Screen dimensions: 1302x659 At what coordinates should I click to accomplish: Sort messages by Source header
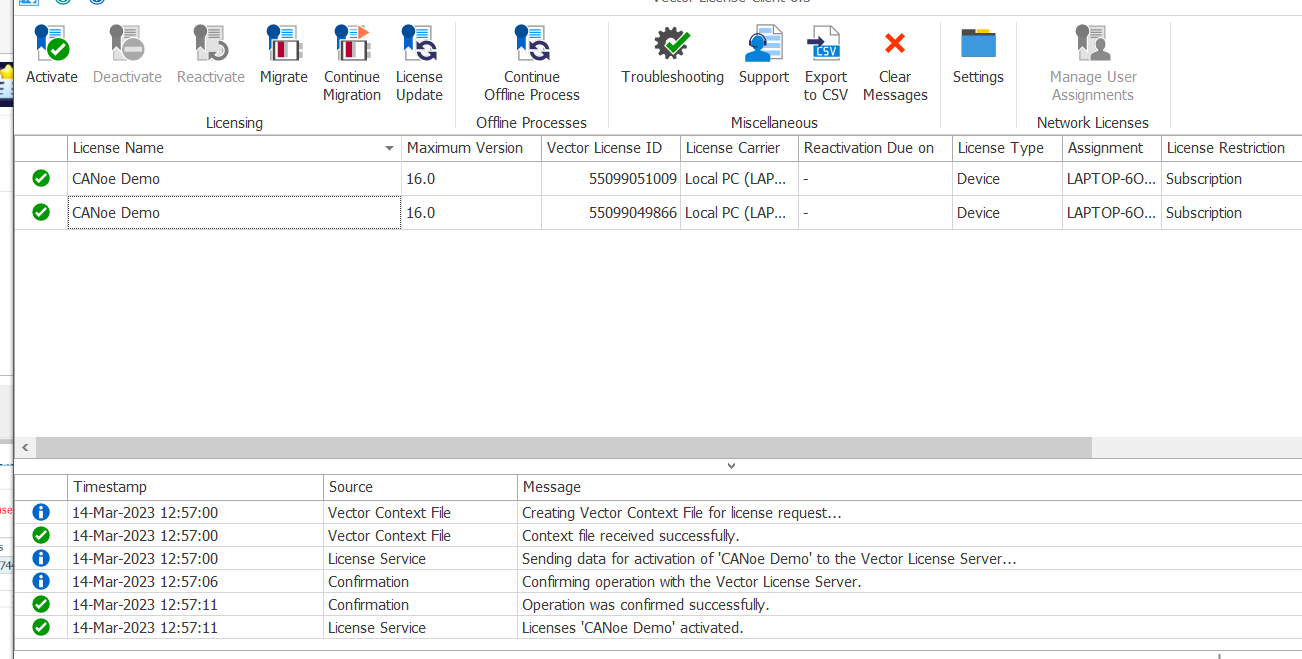420,487
